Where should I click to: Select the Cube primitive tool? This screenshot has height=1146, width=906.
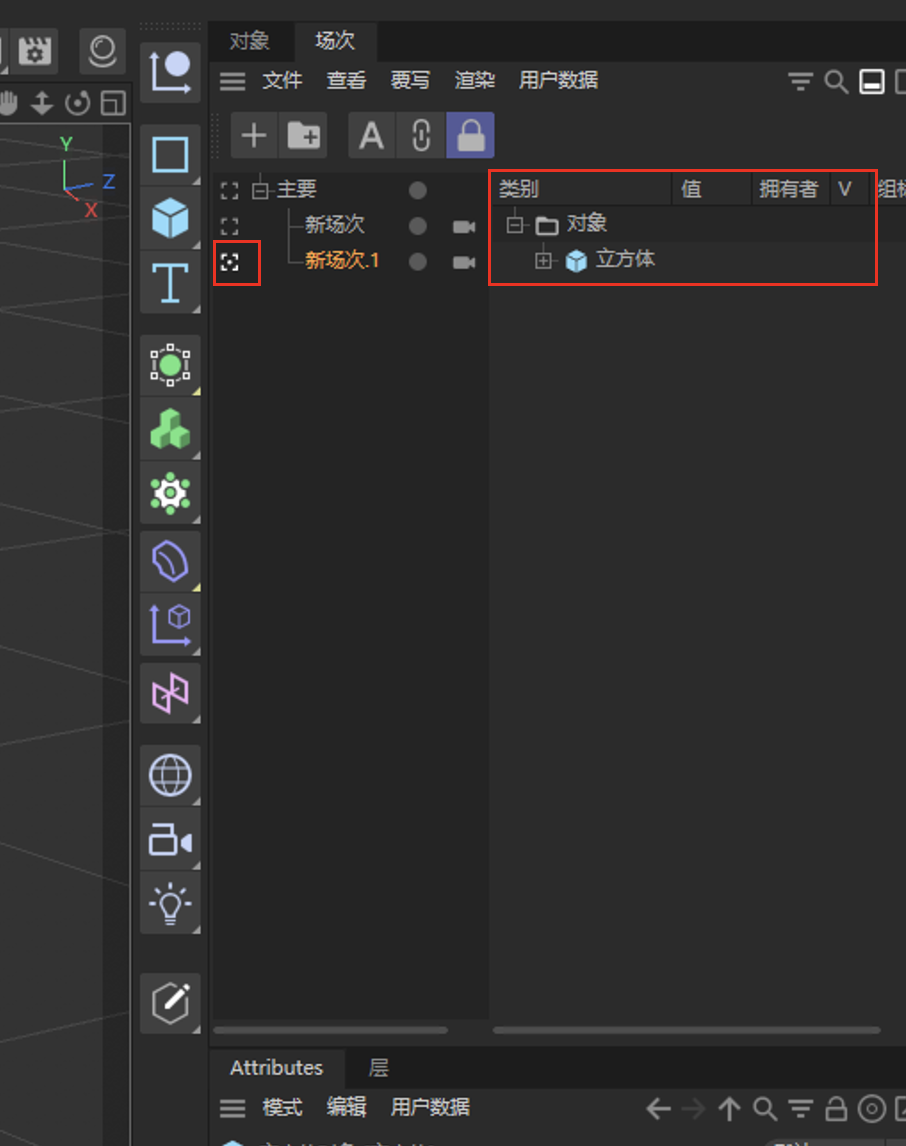170,218
